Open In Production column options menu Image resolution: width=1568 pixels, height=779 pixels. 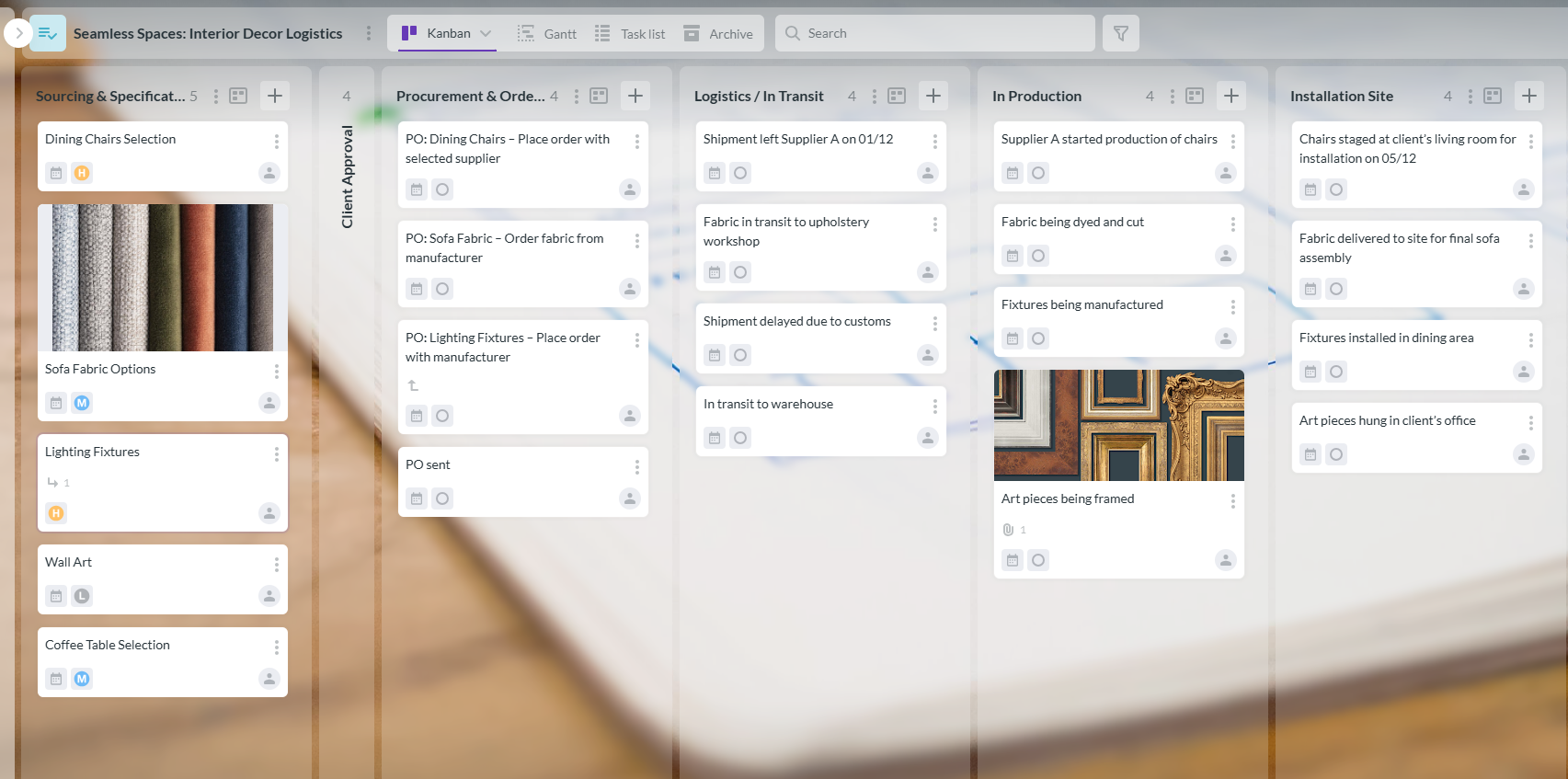[x=1173, y=96]
